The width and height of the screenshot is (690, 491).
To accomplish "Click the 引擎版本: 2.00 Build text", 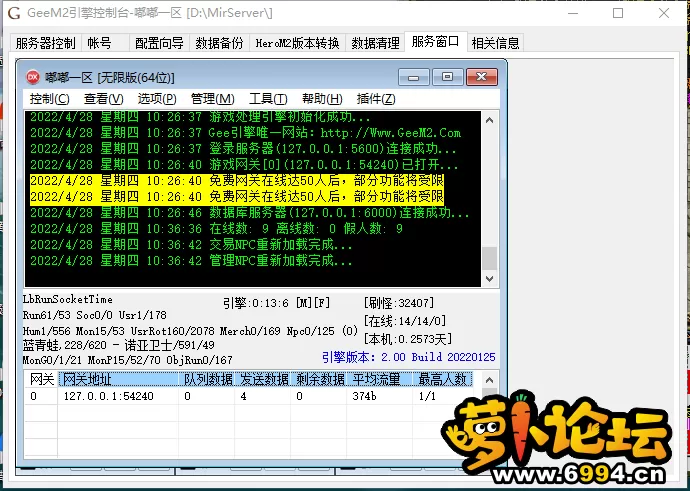I will [408, 357].
